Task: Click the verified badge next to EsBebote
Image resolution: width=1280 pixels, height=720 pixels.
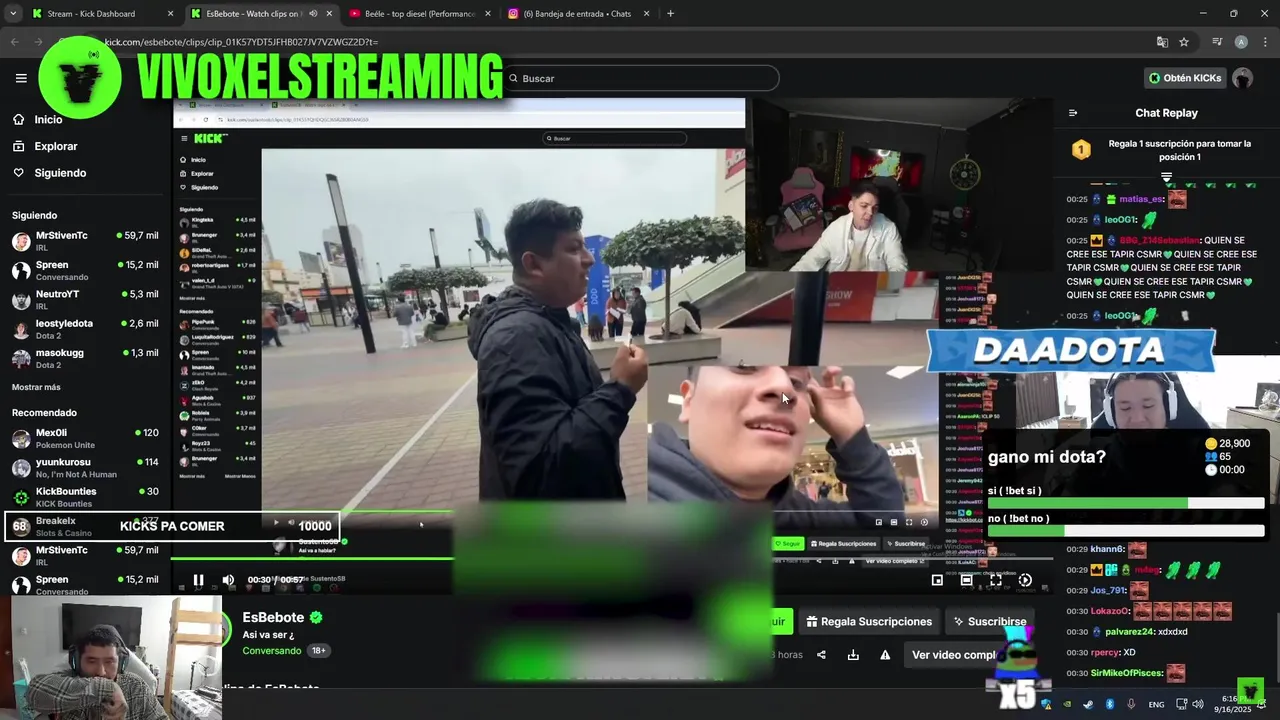Action: tap(316, 618)
